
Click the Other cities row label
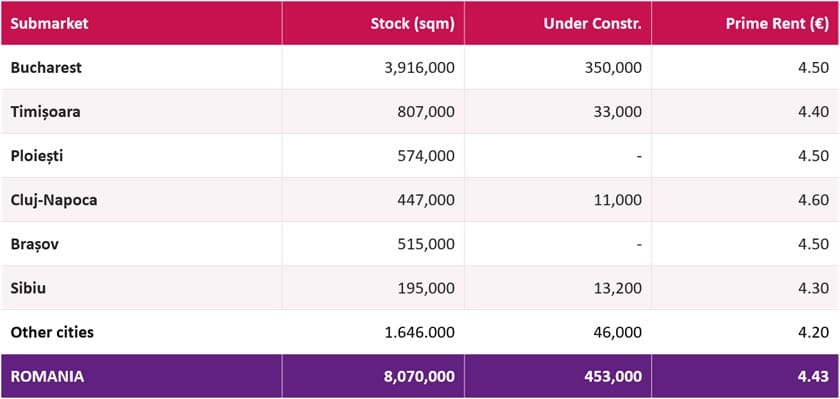point(52,332)
